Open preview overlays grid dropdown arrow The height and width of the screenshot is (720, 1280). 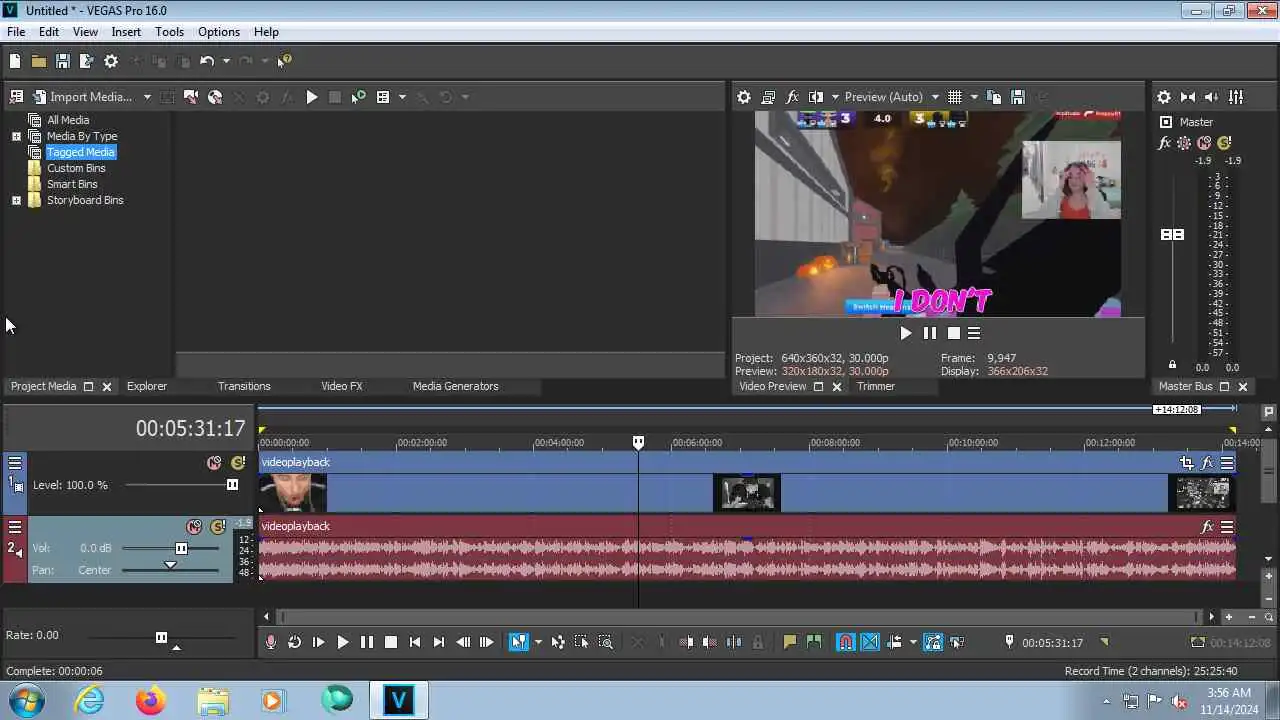(x=973, y=97)
